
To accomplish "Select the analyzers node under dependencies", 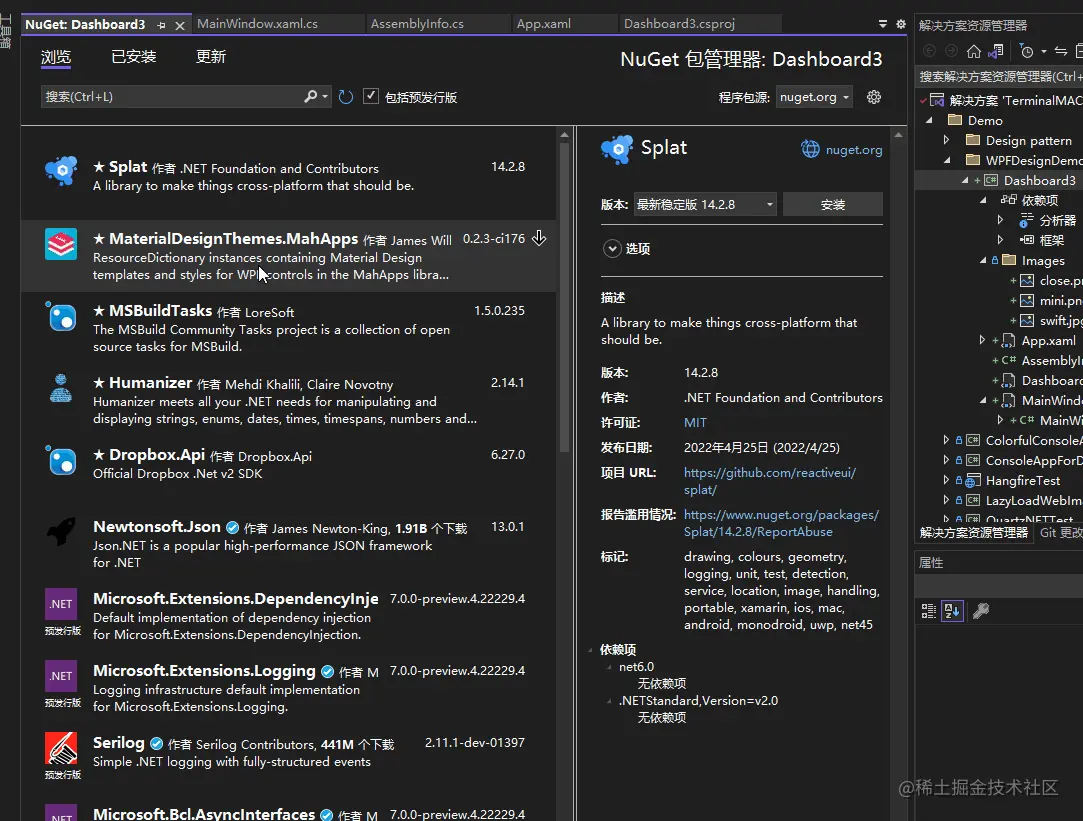I will pyautogui.click(x=1057, y=220).
